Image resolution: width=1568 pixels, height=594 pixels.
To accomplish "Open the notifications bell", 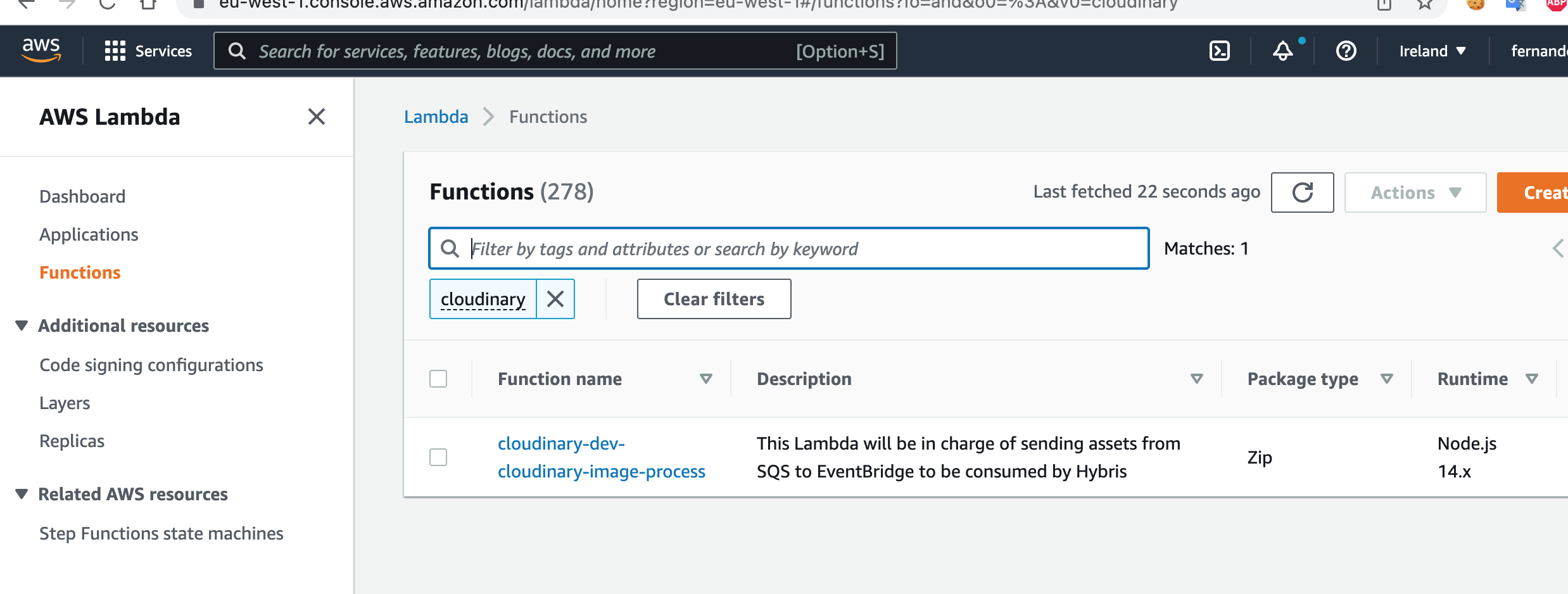I will point(1282,51).
